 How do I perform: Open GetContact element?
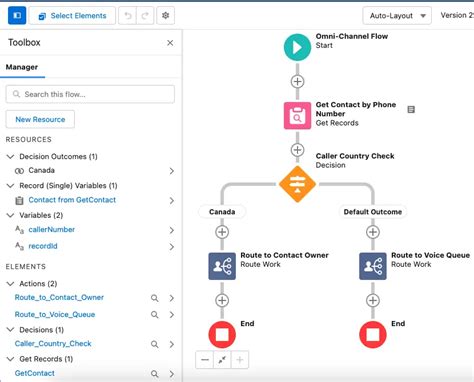tap(34, 373)
